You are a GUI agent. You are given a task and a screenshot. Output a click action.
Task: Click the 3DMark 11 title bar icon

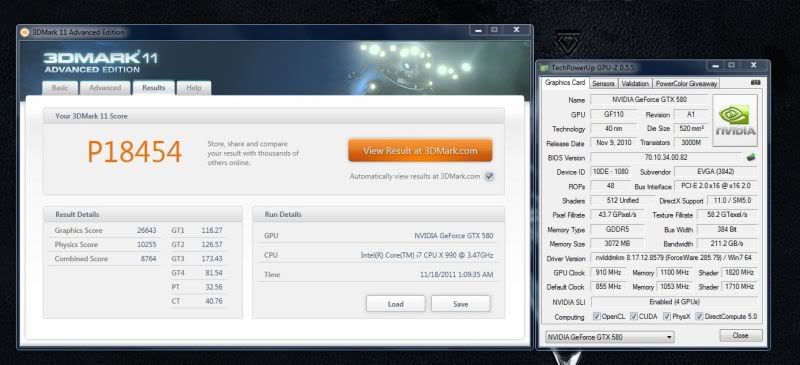pyautogui.click(x=24, y=32)
